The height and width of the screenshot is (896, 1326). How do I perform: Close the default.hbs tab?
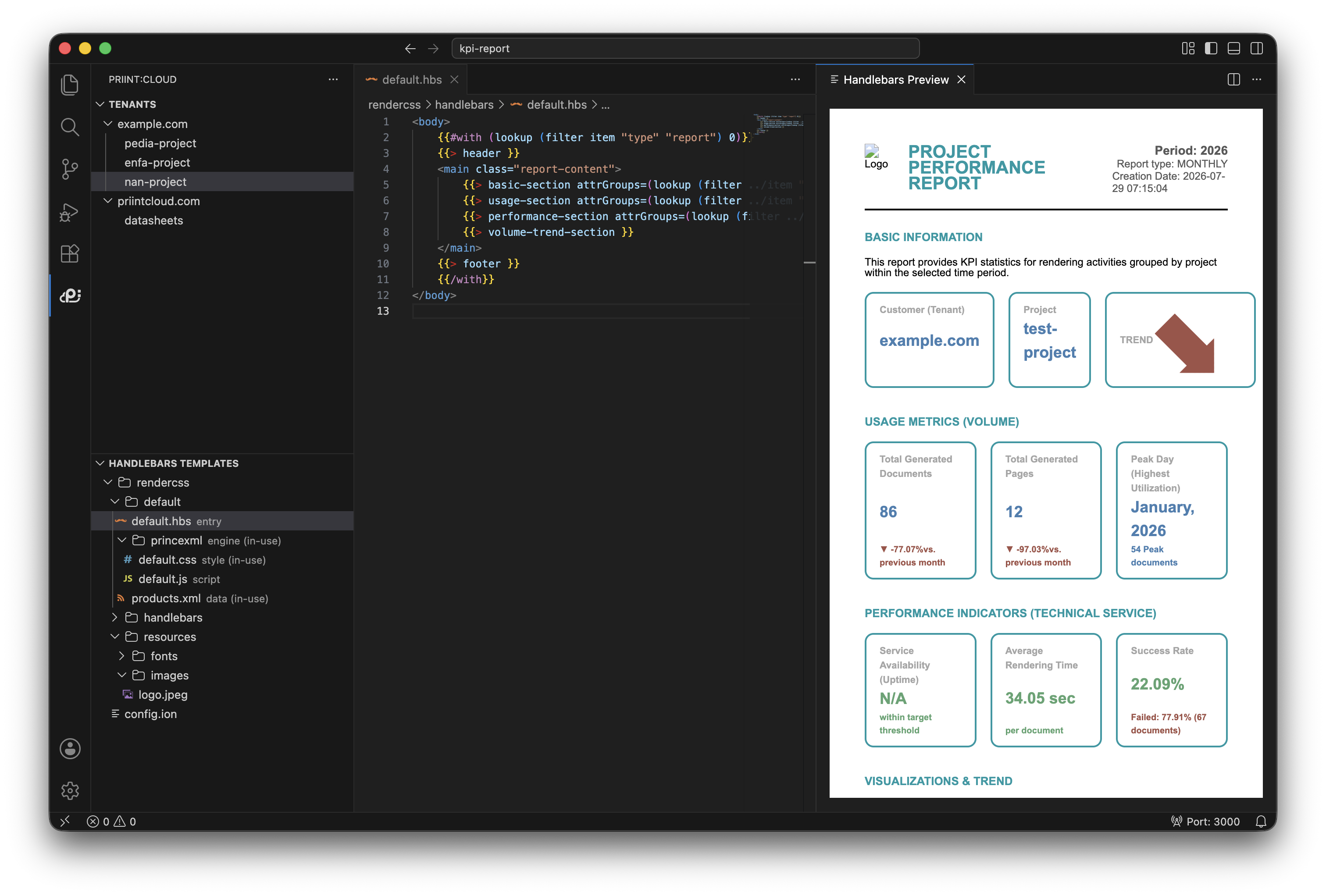click(x=454, y=80)
